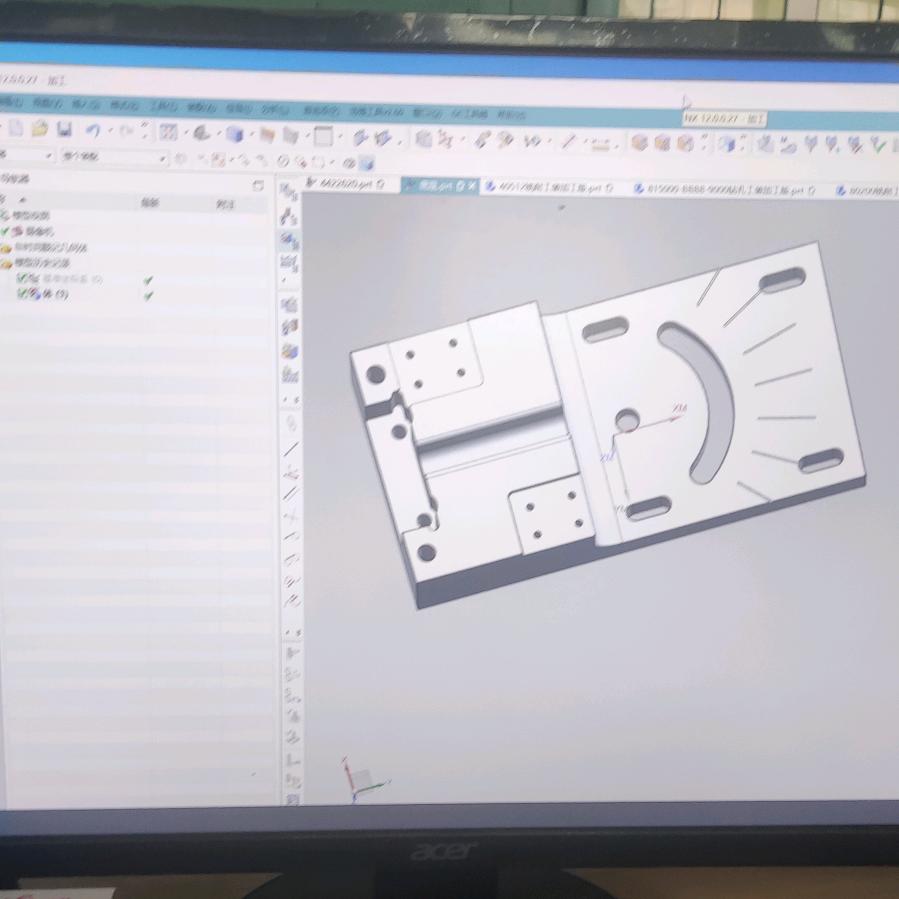Save the part with the floppy disk icon
Image resolution: width=899 pixels, height=899 pixels.
click(64, 129)
